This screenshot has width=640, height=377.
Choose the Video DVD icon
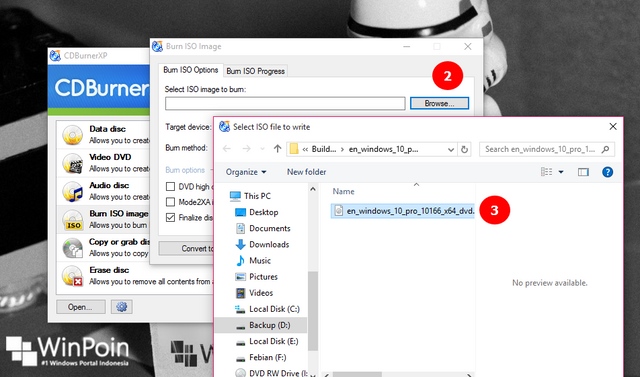73,163
